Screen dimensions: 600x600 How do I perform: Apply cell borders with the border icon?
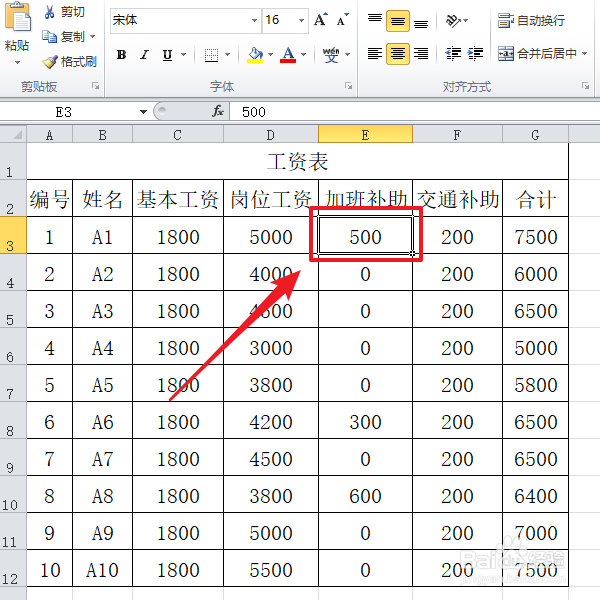(x=211, y=55)
